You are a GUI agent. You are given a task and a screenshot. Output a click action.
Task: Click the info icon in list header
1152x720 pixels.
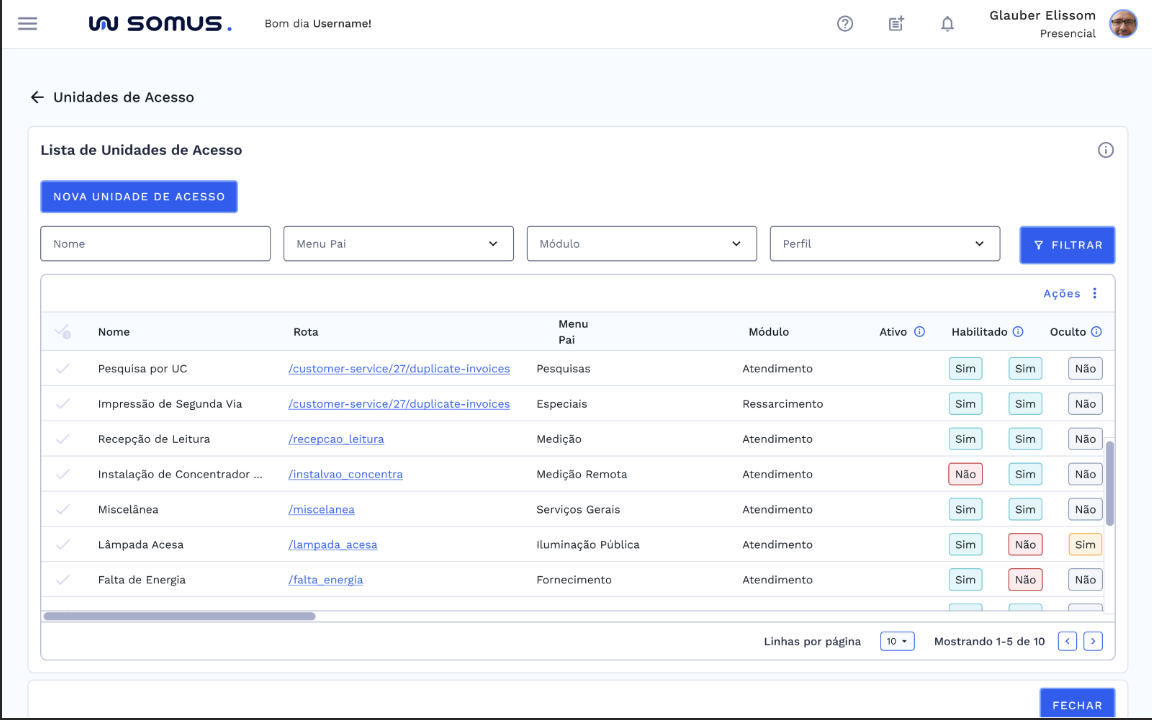[x=1105, y=150]
